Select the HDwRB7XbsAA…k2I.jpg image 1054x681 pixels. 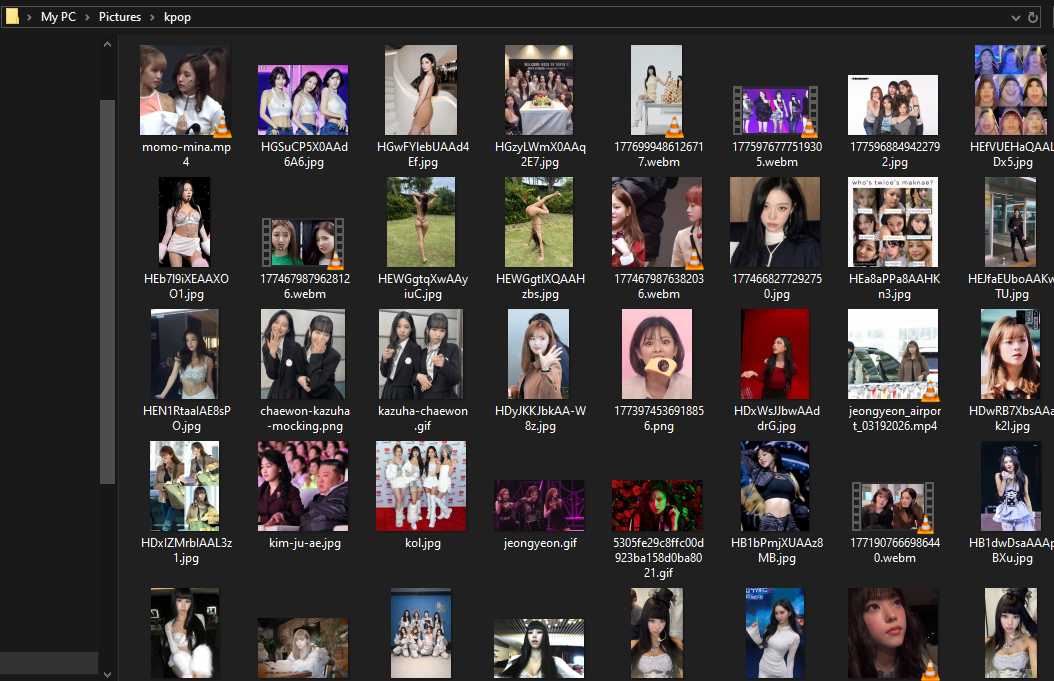tap(1010, 354)
